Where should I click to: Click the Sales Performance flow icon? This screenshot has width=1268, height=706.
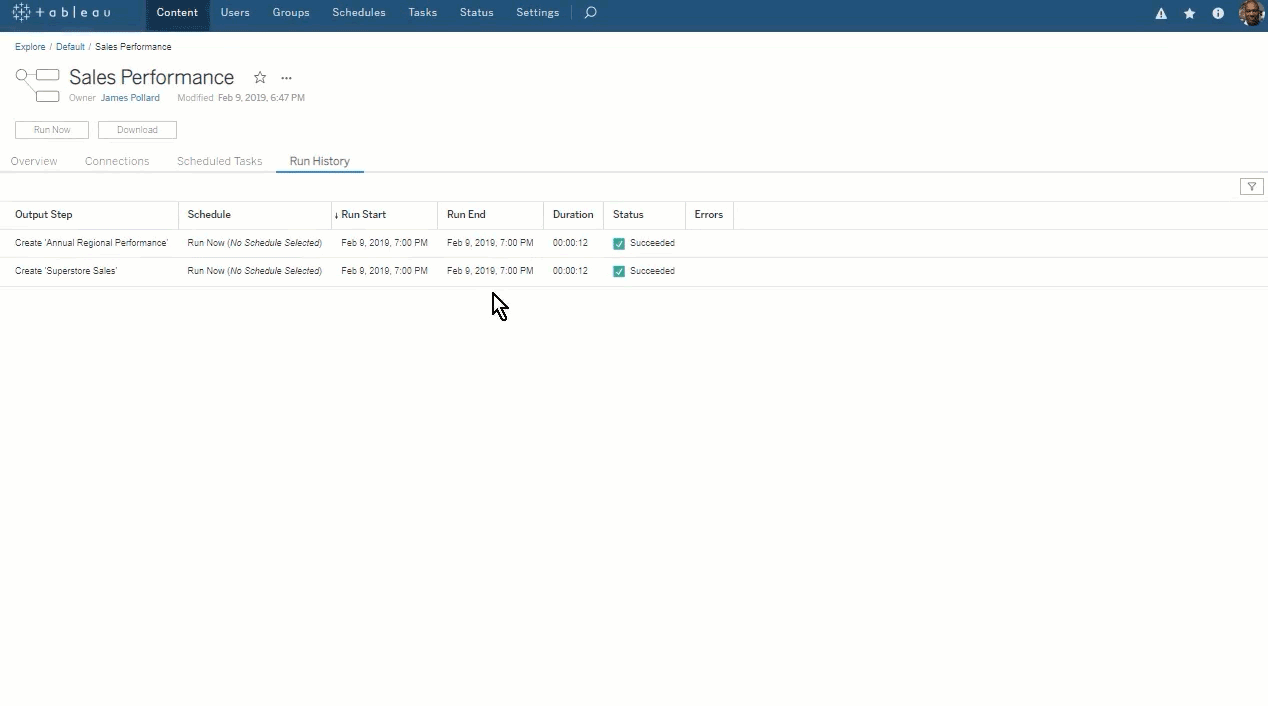tap(38, 85)
